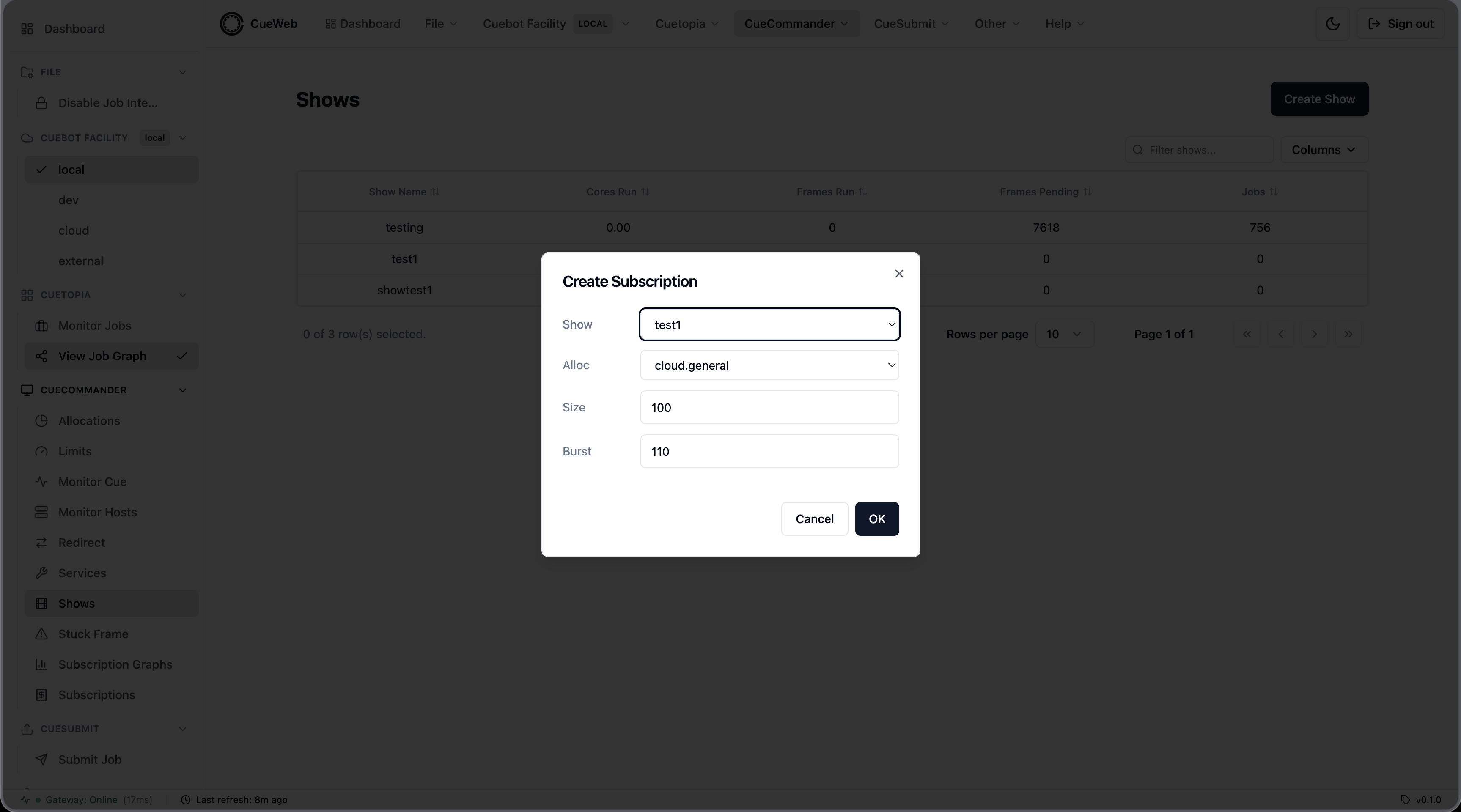Click the Disable Job Interaction lock item
This screenshot has width=1461, height=812.
click(111, 103)
